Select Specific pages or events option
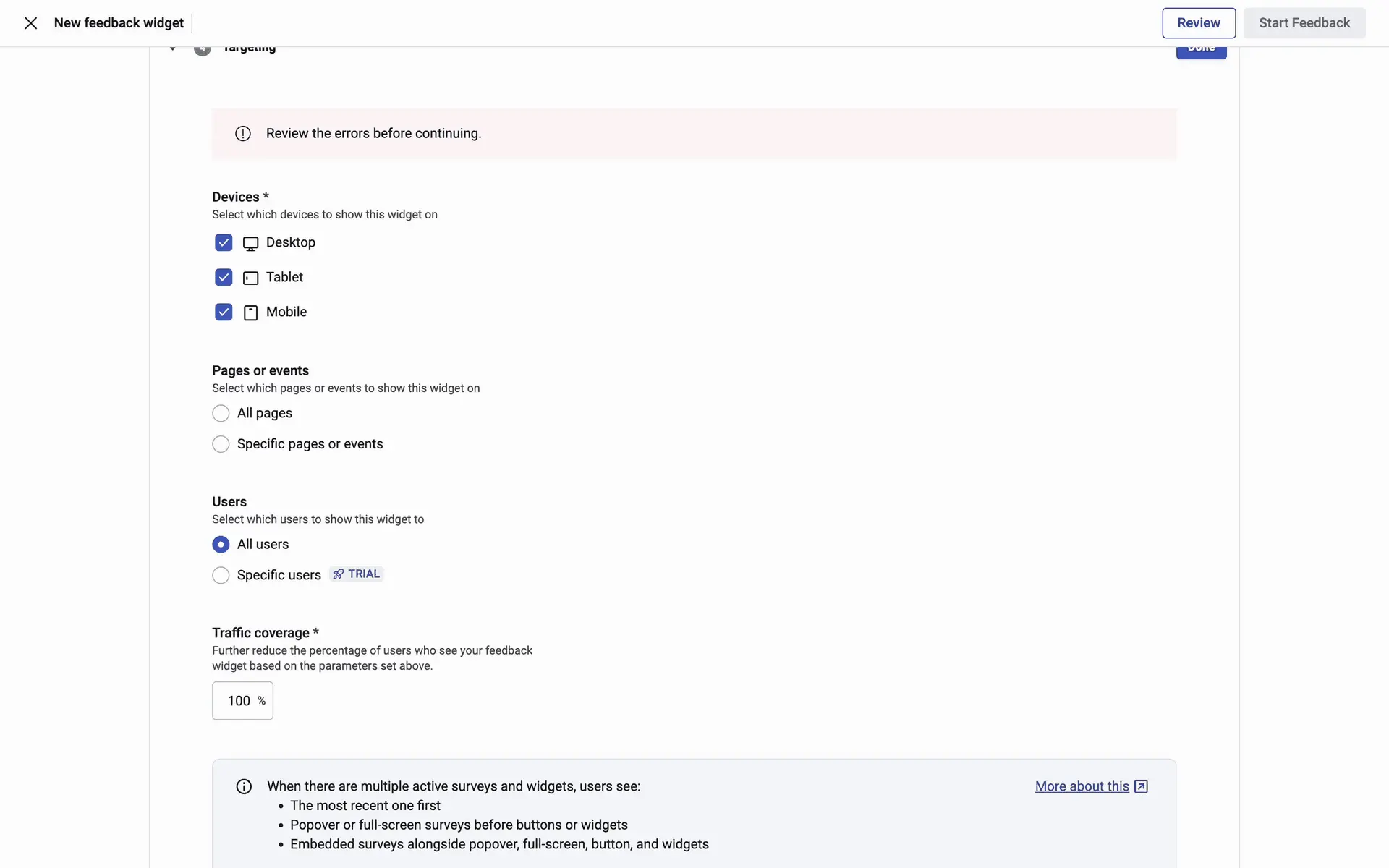 coord(221,444)
